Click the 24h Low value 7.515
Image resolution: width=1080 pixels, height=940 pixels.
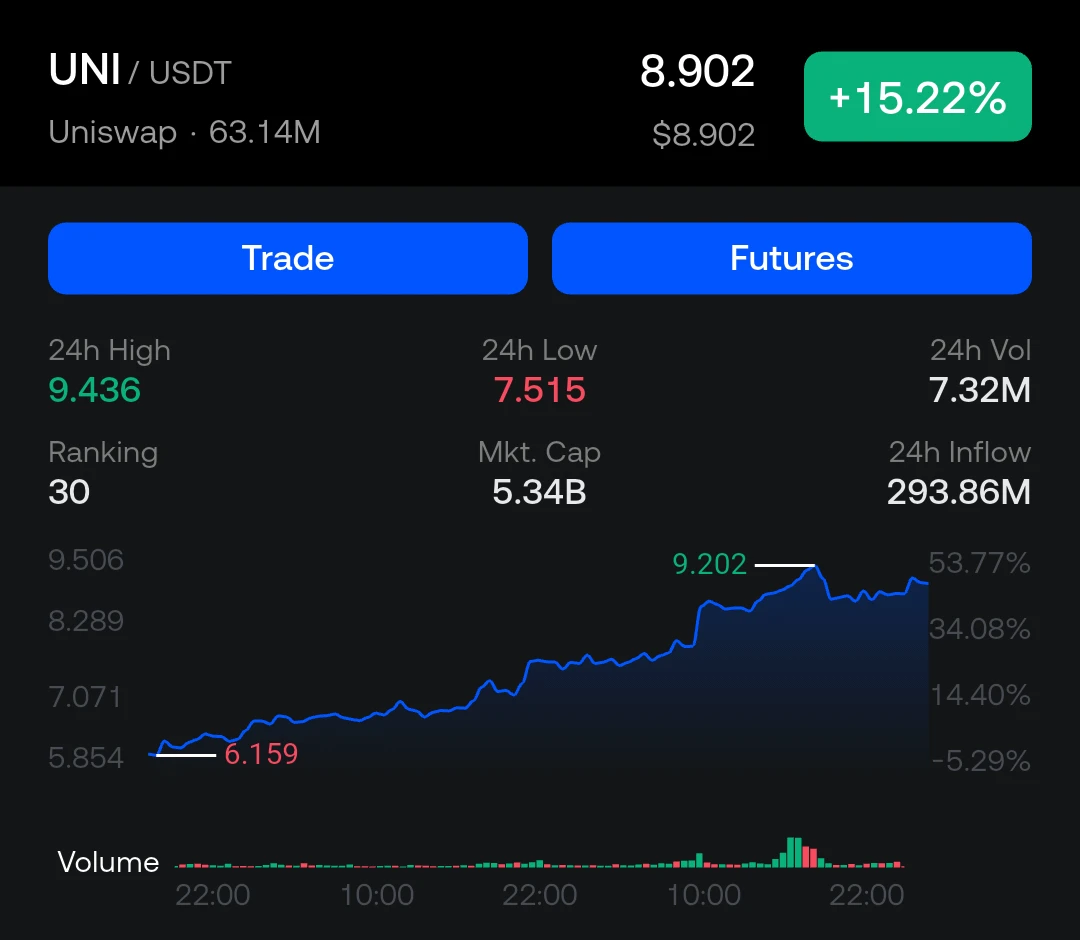tap(539, 390)
